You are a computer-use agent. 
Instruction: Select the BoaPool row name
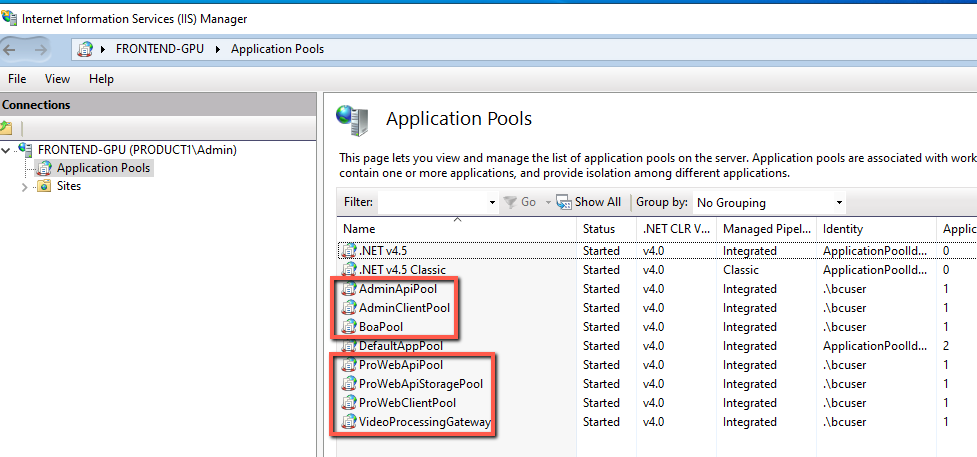[381, 327]
